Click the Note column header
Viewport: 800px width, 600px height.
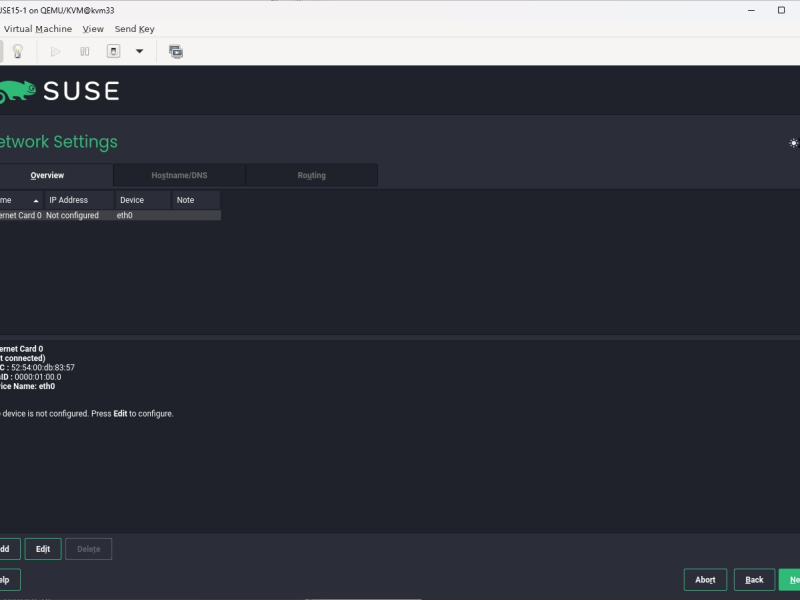click(196, 200)
